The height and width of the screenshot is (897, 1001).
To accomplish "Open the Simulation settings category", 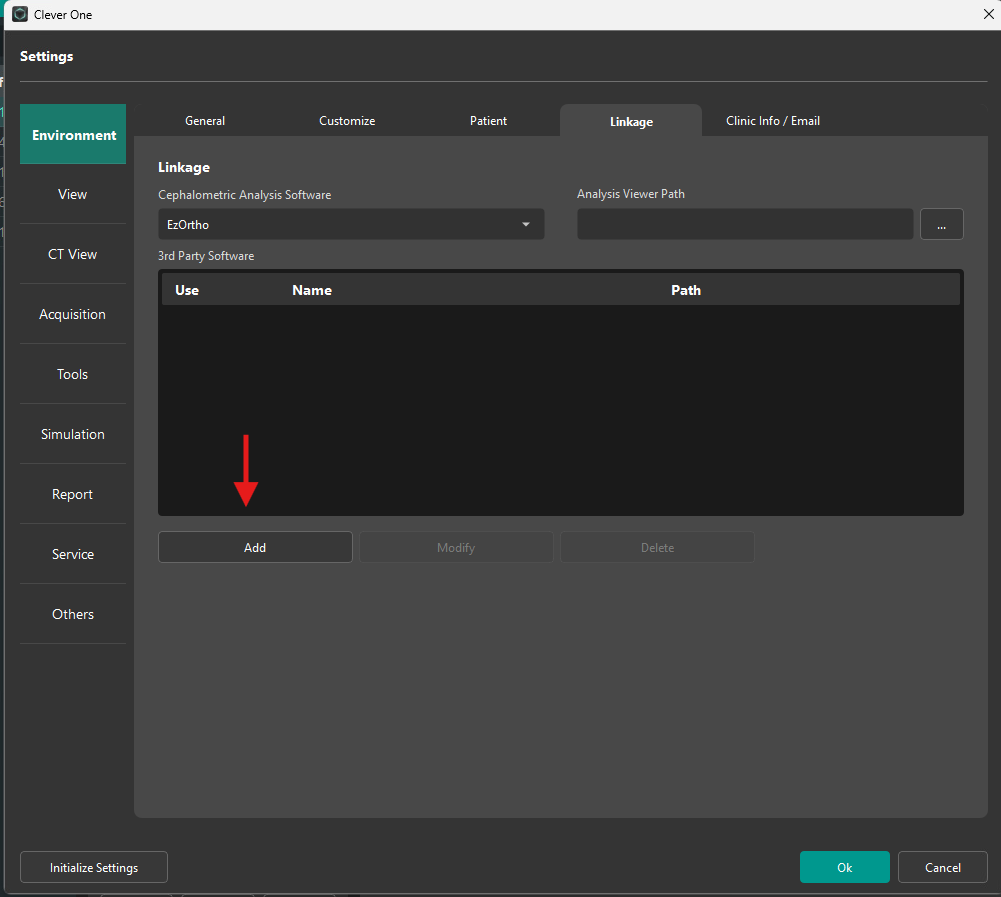I will [73, 434].
